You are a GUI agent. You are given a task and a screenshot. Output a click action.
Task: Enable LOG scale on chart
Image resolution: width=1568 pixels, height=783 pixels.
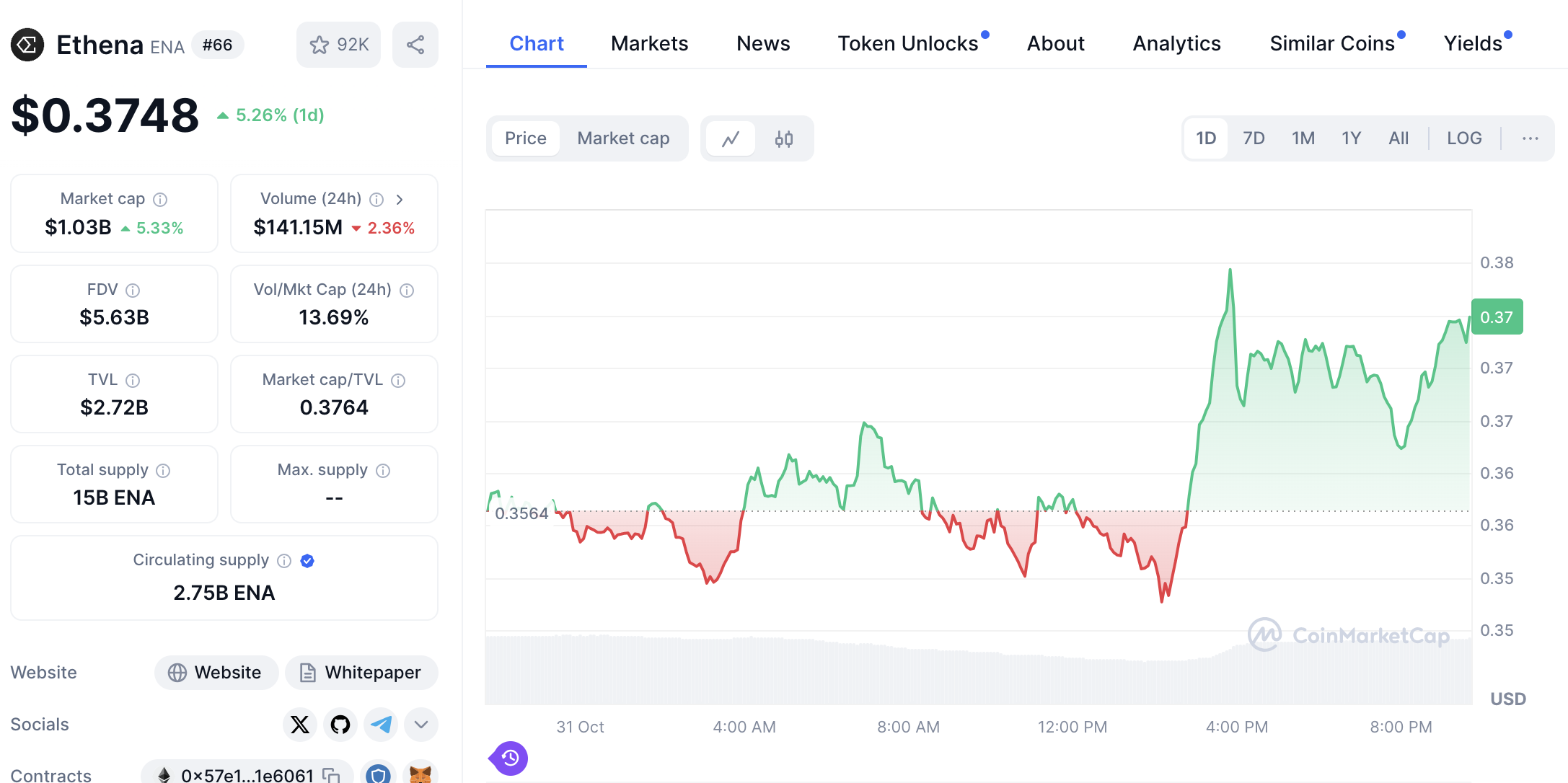[1464, 138]
